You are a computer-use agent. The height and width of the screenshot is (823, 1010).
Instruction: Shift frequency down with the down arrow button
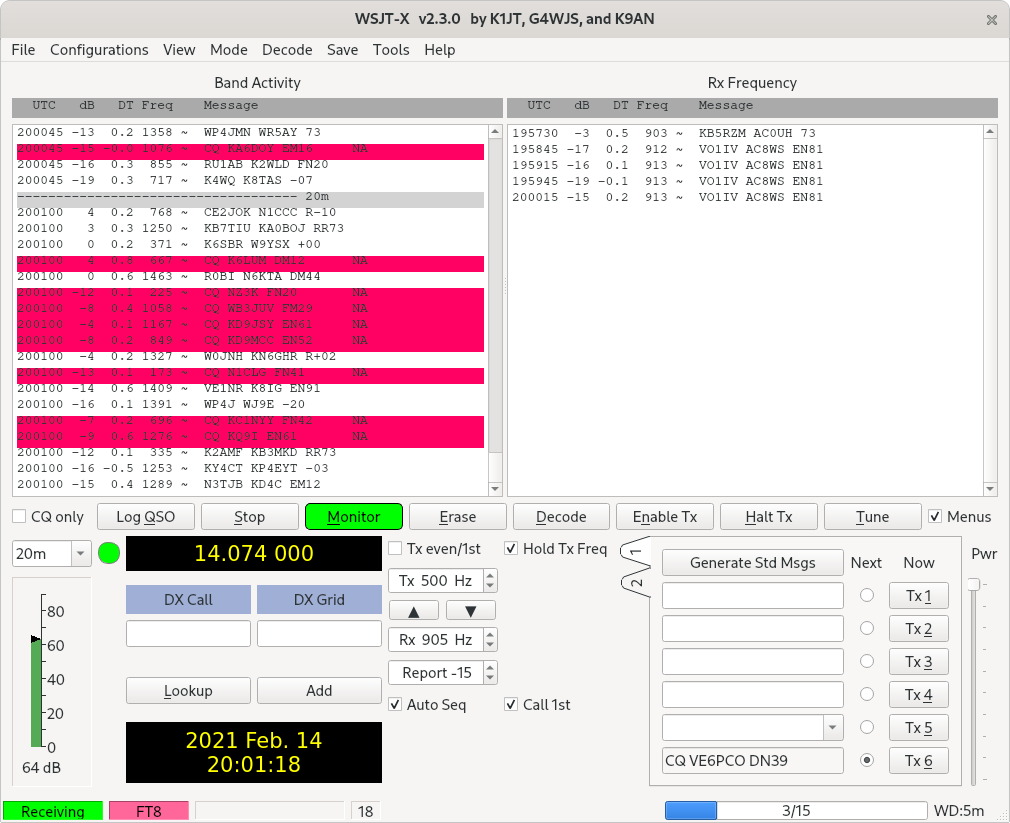(471, 610)
